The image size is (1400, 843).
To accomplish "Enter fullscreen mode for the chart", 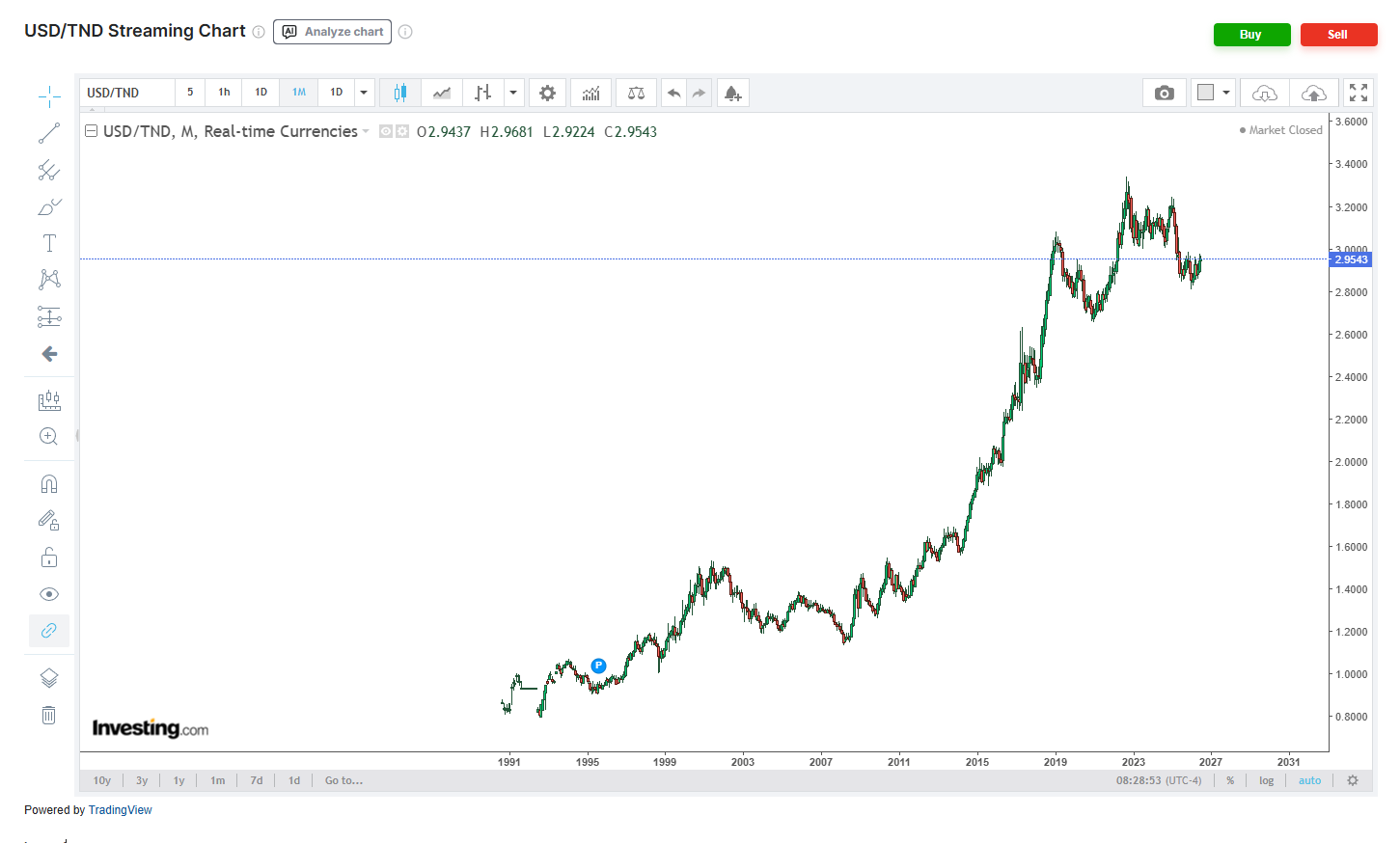I will coord(1359,93).
